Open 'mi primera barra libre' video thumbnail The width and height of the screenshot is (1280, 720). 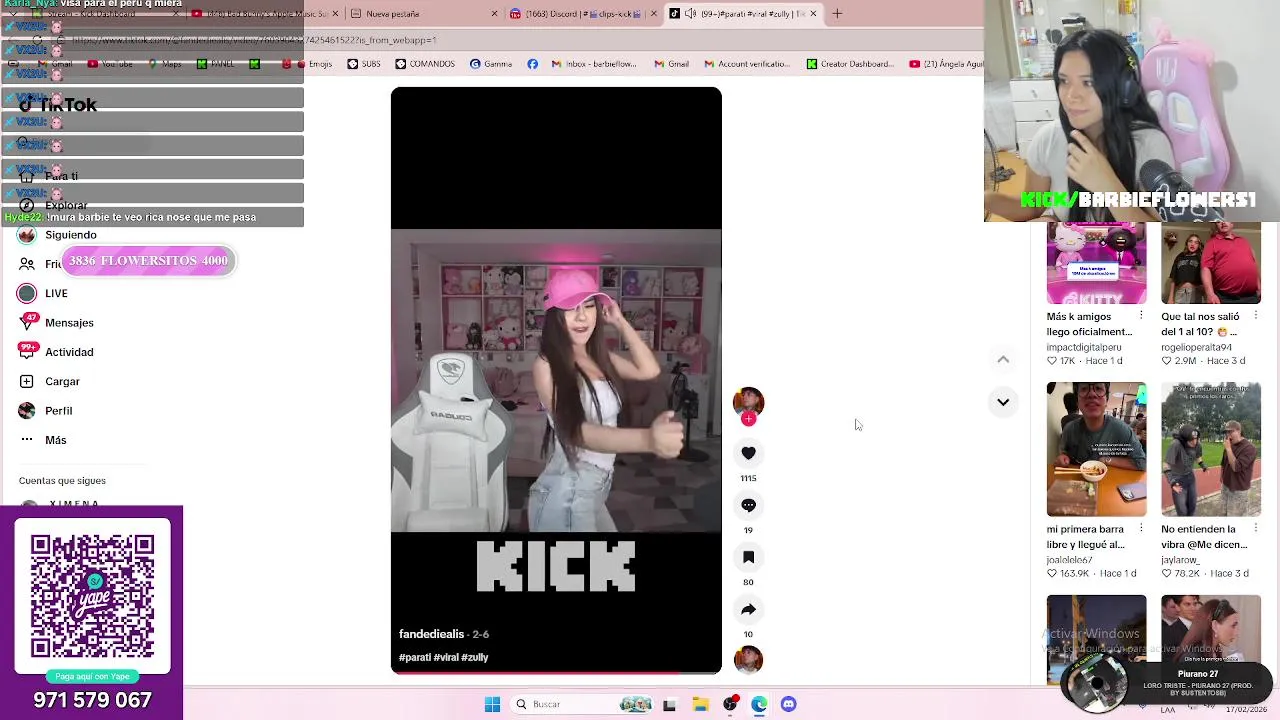(x=1096, y=449)
